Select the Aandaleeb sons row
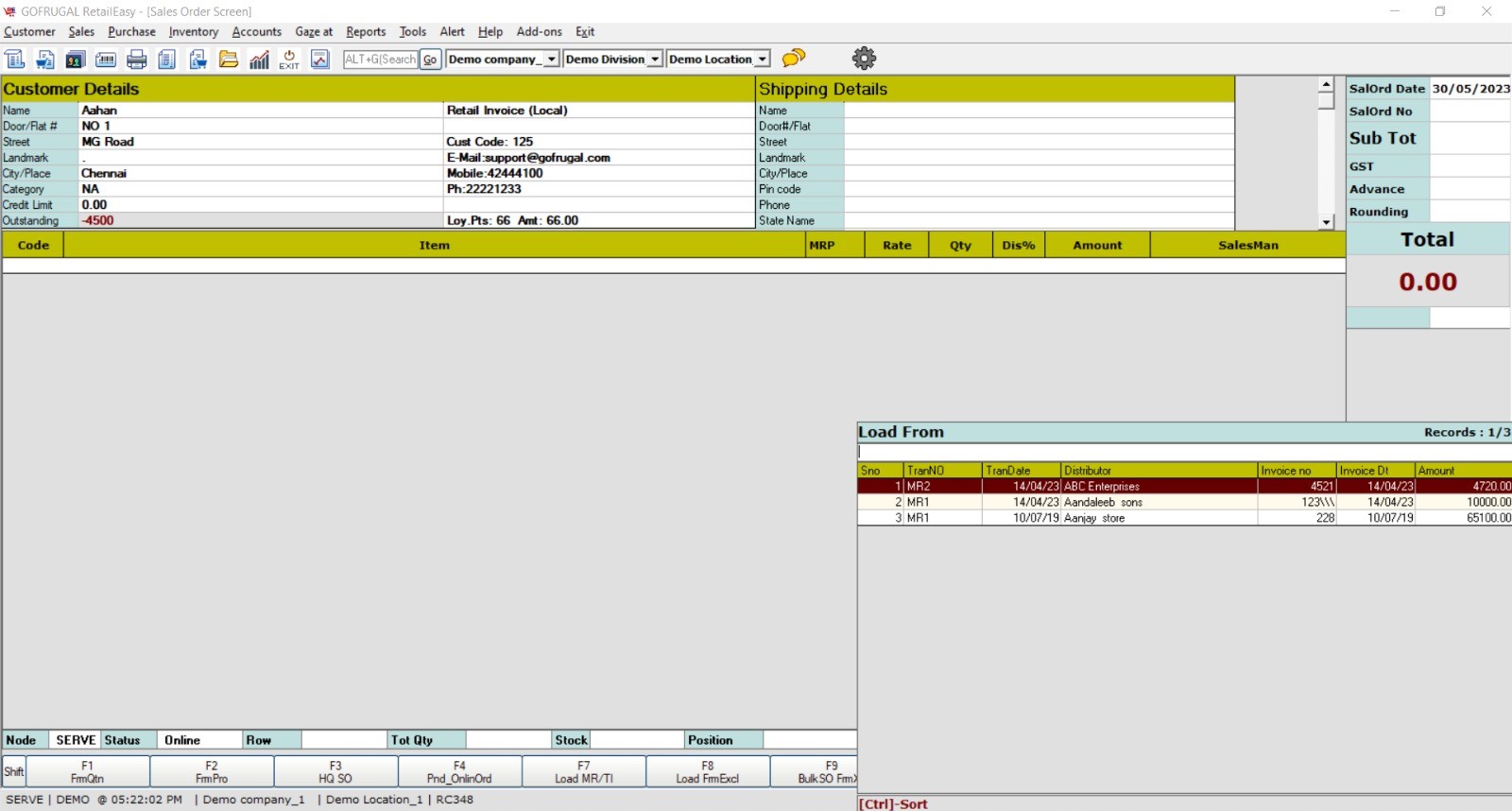 (x=1184, y=502)
